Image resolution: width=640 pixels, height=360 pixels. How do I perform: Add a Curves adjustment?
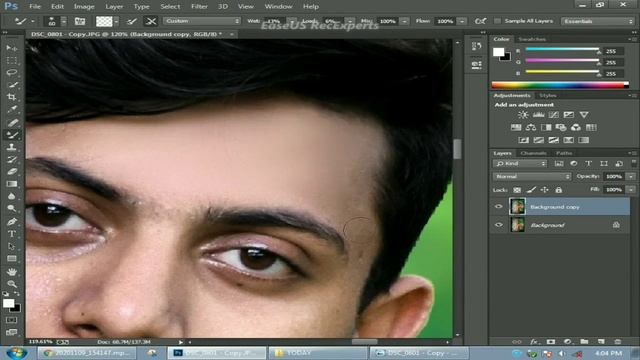pyautogui.click(x=553, y=115)
